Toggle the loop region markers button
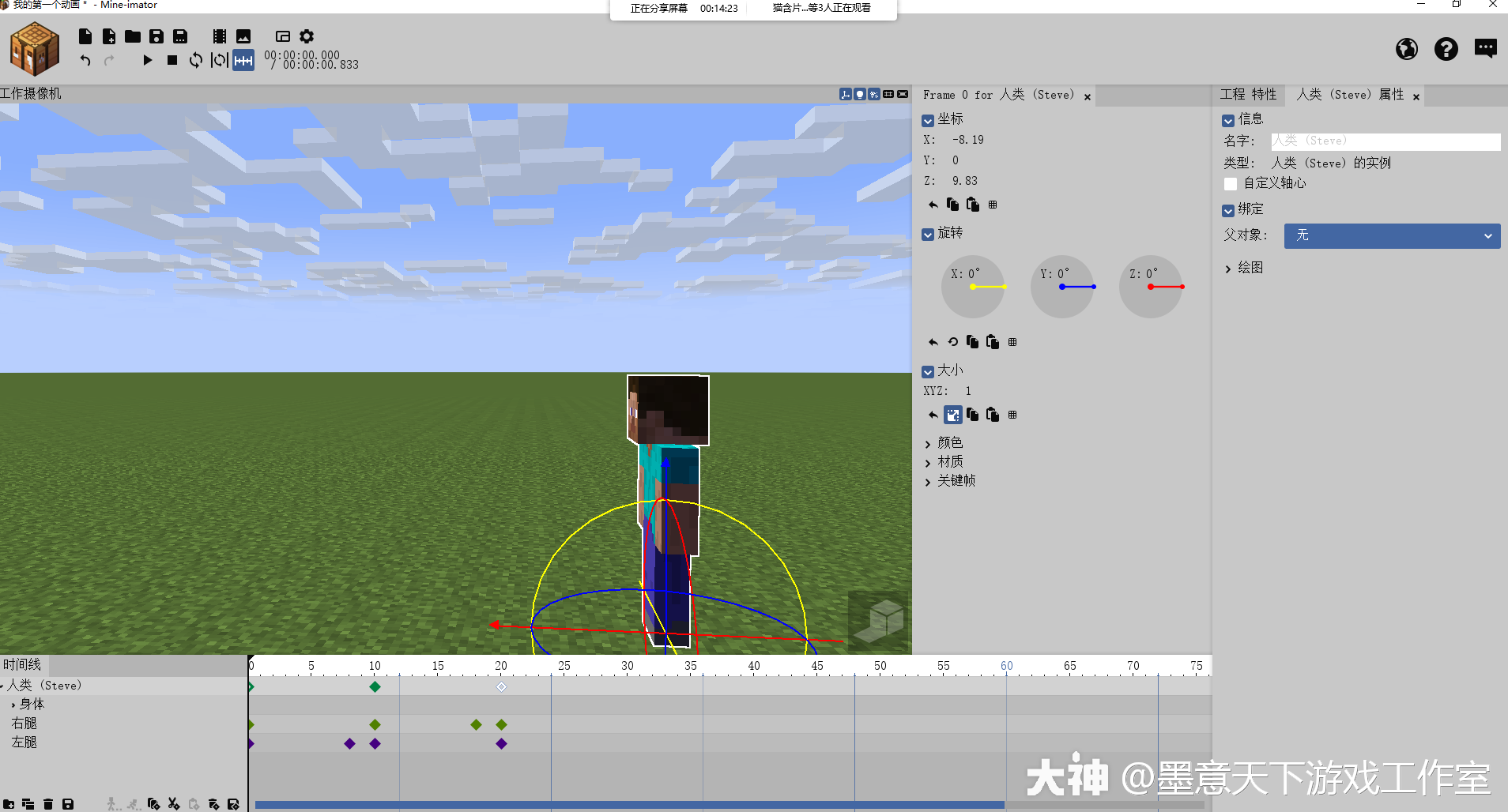Viewport: 1508px width, 812px height. [220, 60]
